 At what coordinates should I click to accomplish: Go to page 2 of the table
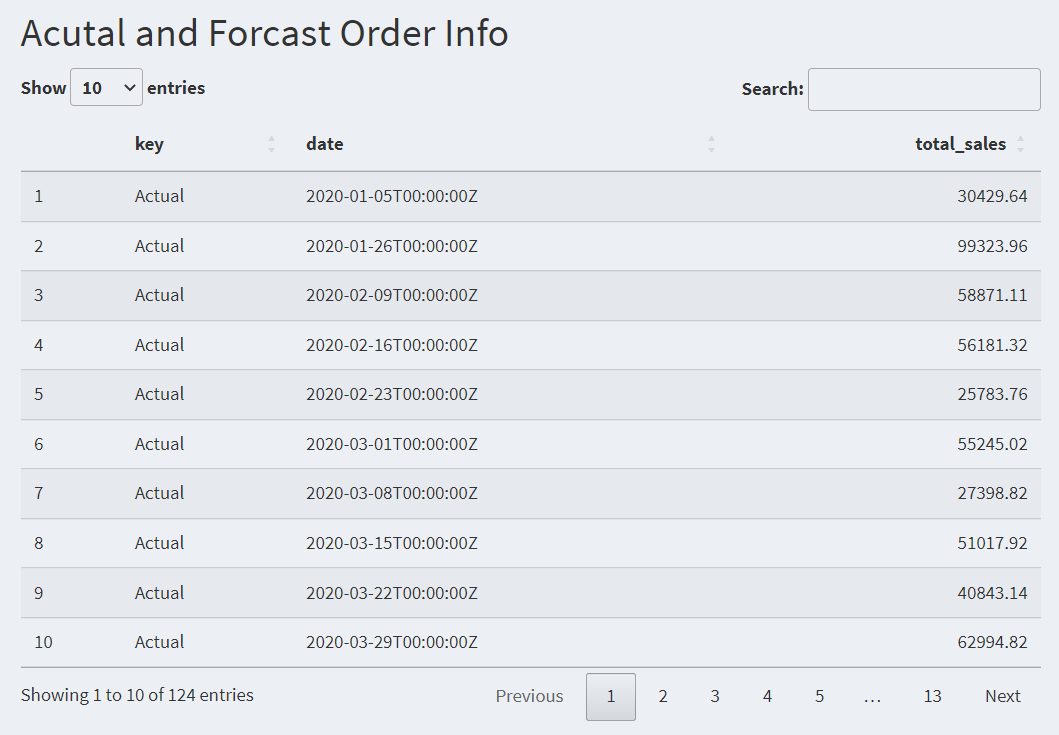663,696
